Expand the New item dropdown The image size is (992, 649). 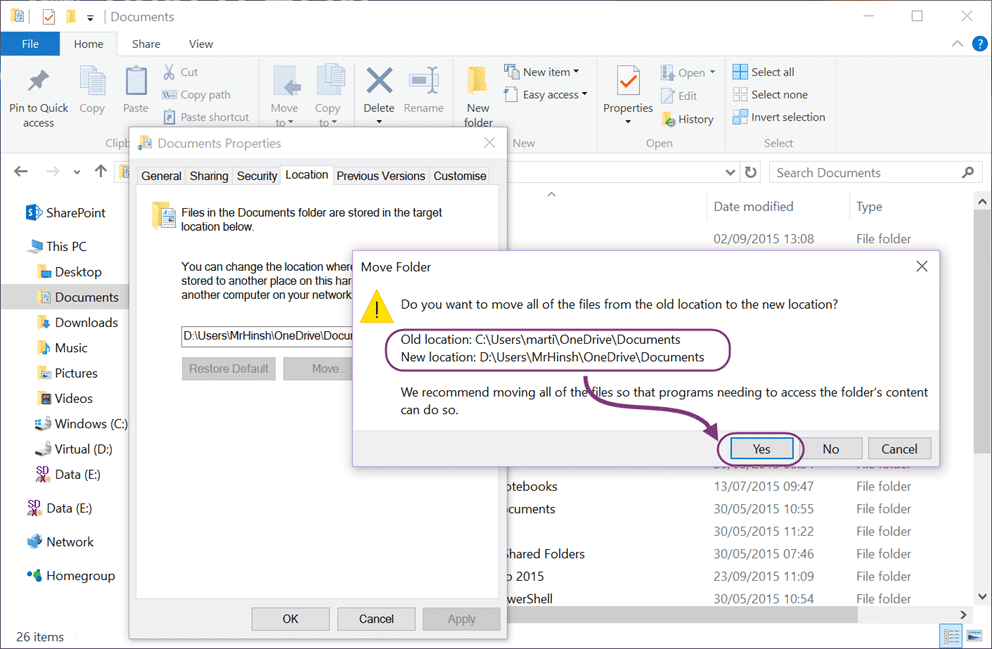pos(576,72)
